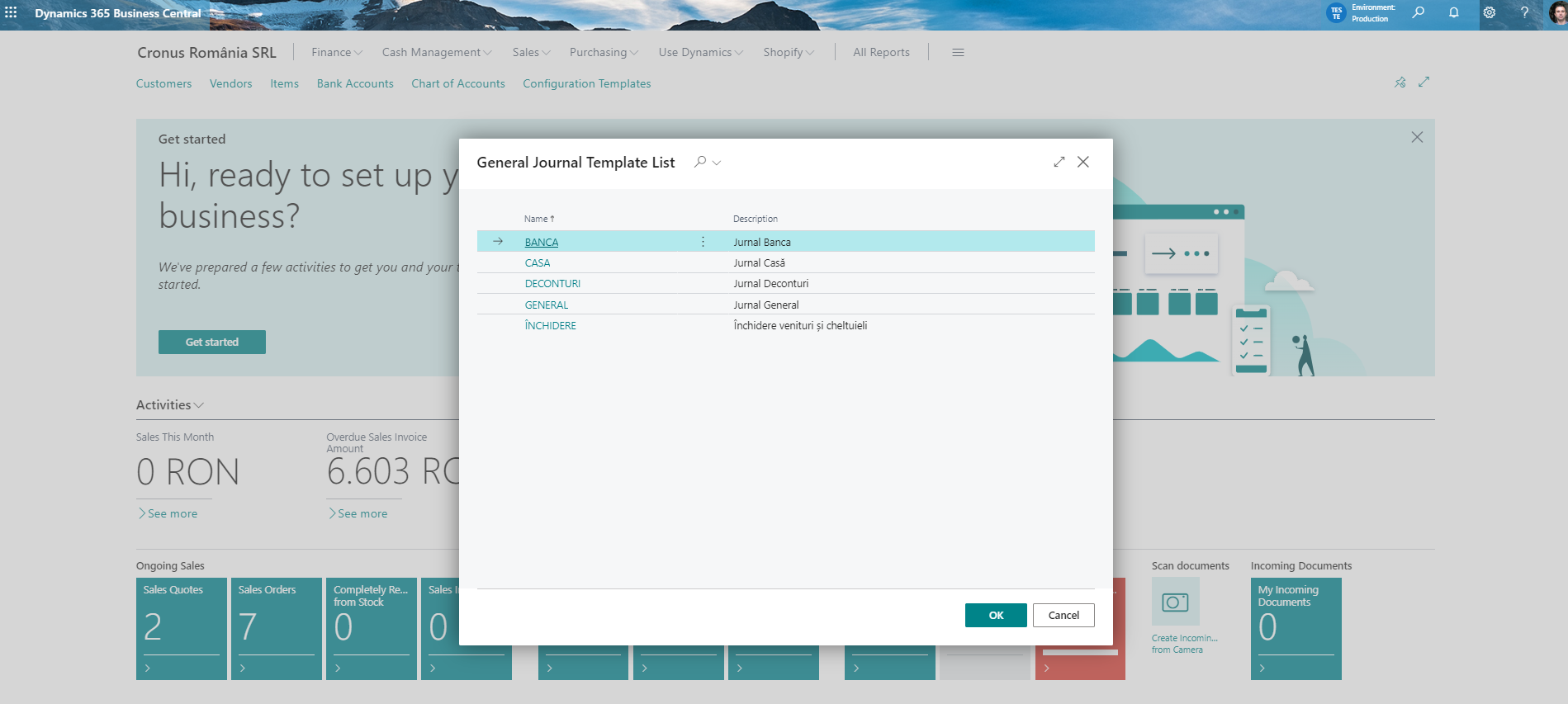
Task: See more under Overdue Sales Invoice Amount
Action: tap(358, 513)
